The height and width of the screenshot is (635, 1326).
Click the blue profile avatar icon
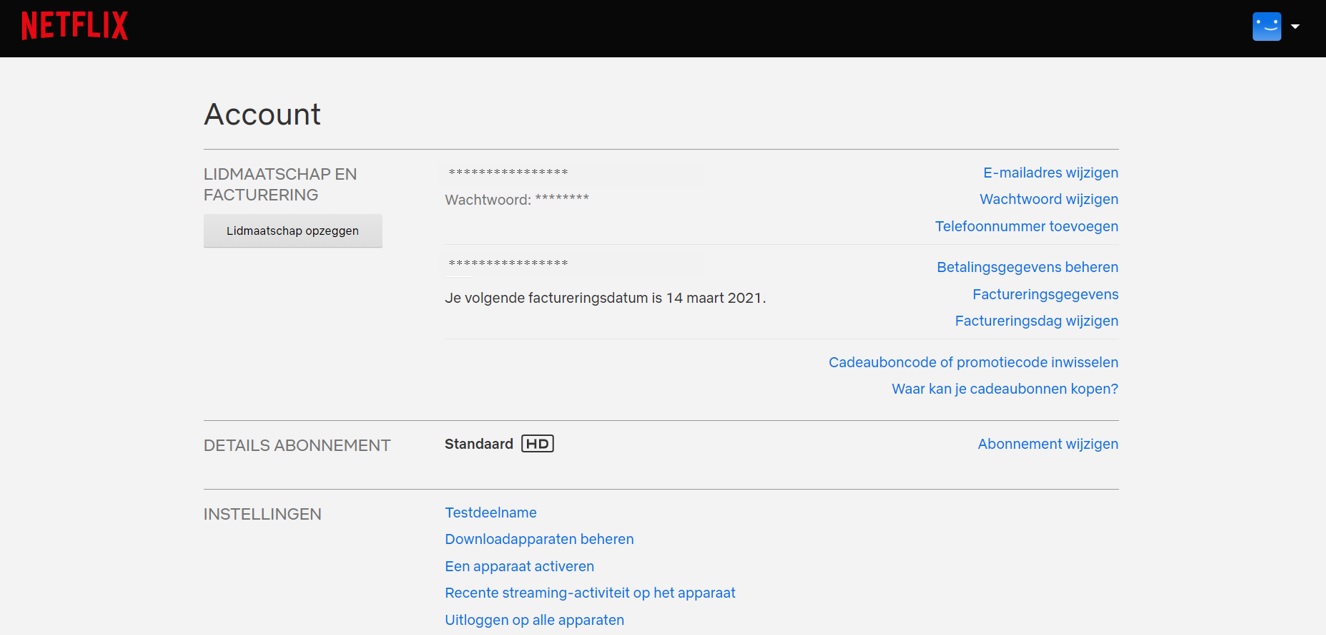(x=1266, y=26)
